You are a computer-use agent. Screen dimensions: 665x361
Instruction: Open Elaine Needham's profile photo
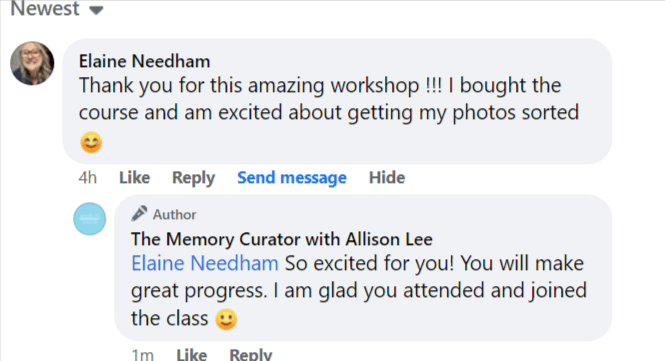coord(32,63)
